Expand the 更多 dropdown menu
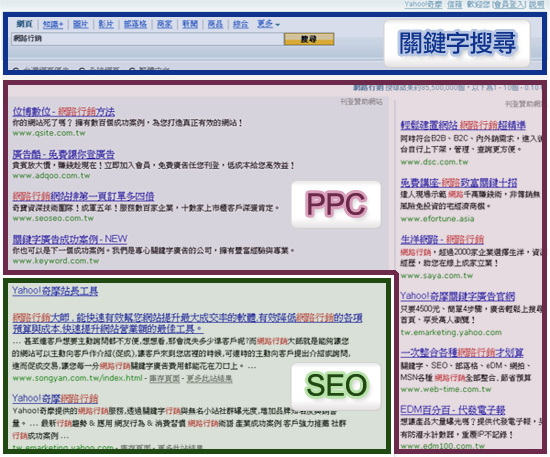Screen dimensions: 550x457 point(268,24)
